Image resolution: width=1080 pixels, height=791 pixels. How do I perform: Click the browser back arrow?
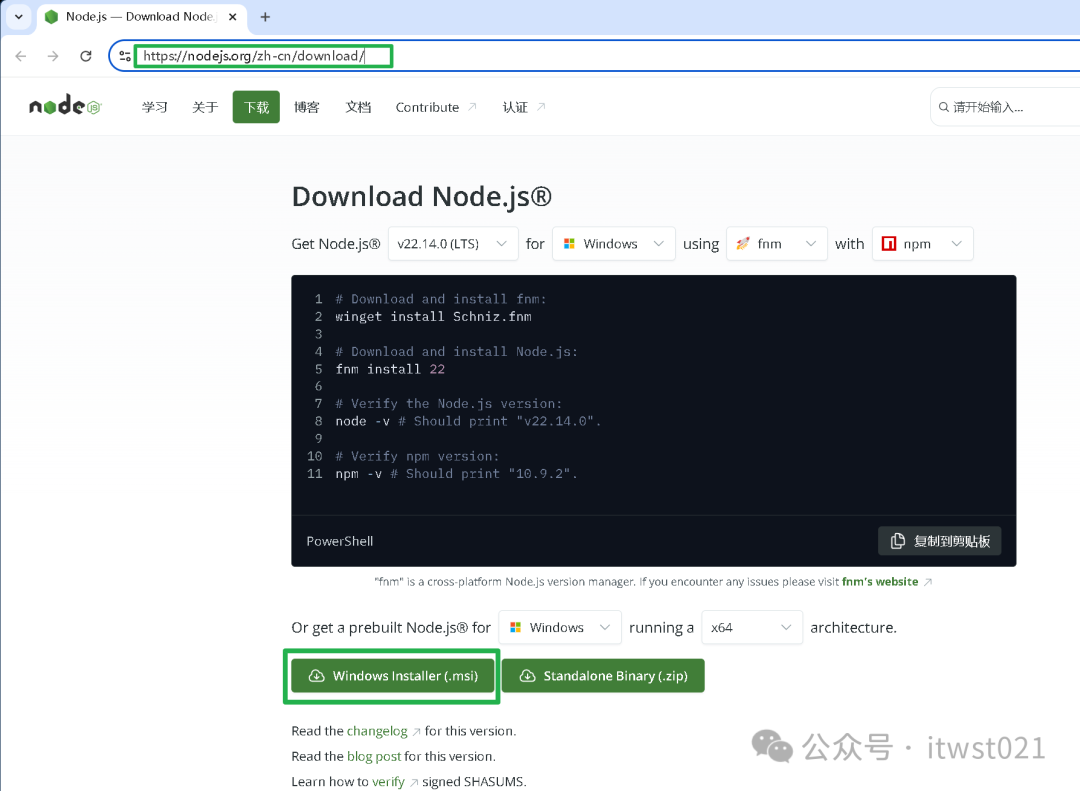[21, 56]
